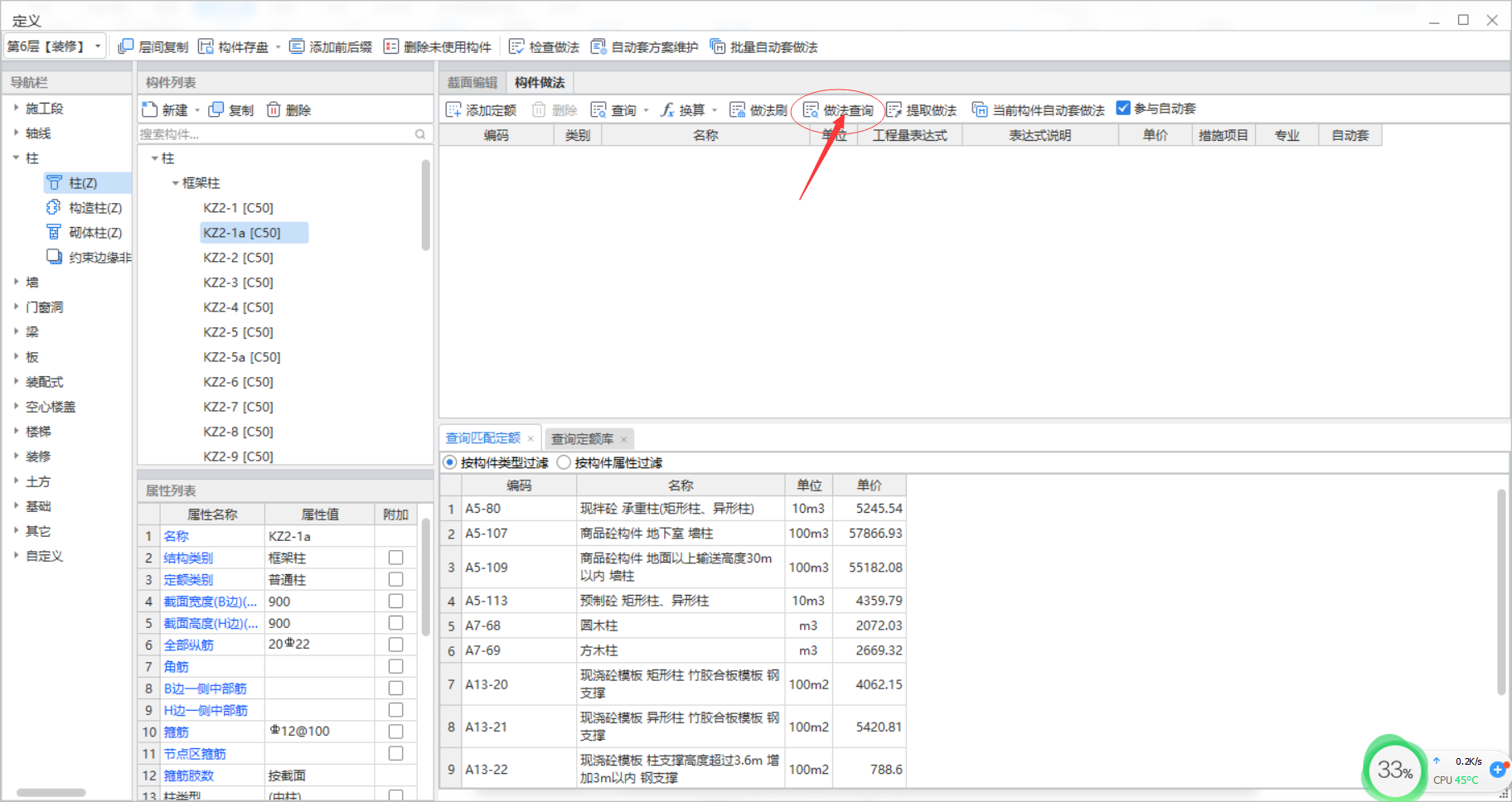Expand the 装修 navigation node
1512x802 pixels.
(x=16, y=456)
